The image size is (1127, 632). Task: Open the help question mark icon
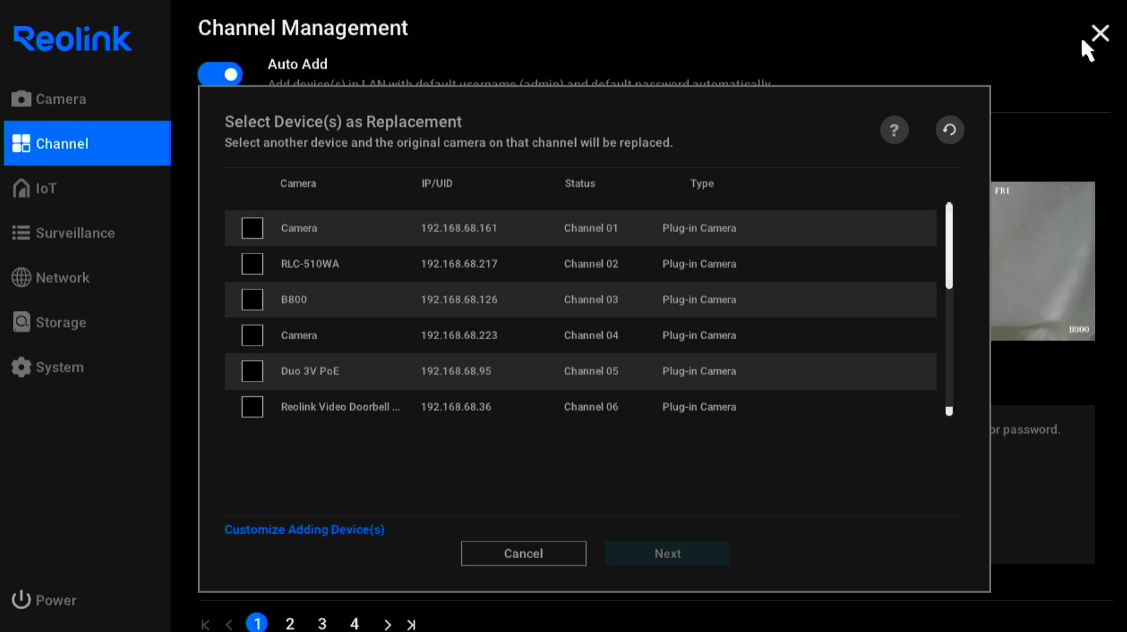(x=894, y=130)
